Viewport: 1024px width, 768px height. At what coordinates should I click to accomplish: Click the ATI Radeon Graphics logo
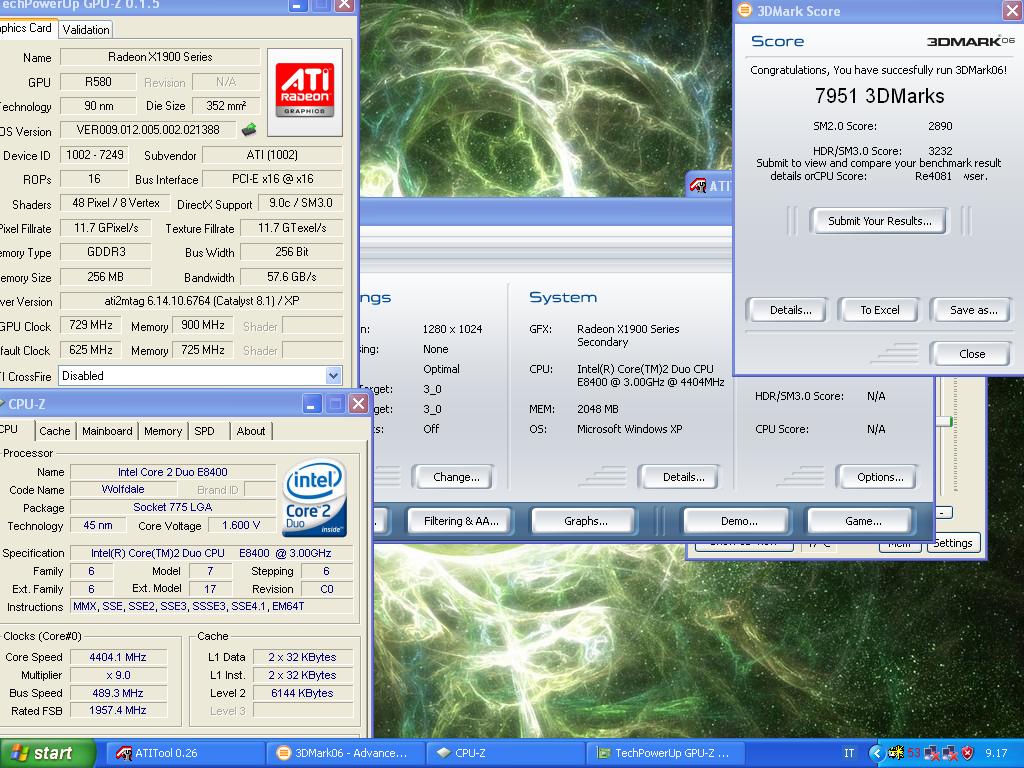(304, 91)
